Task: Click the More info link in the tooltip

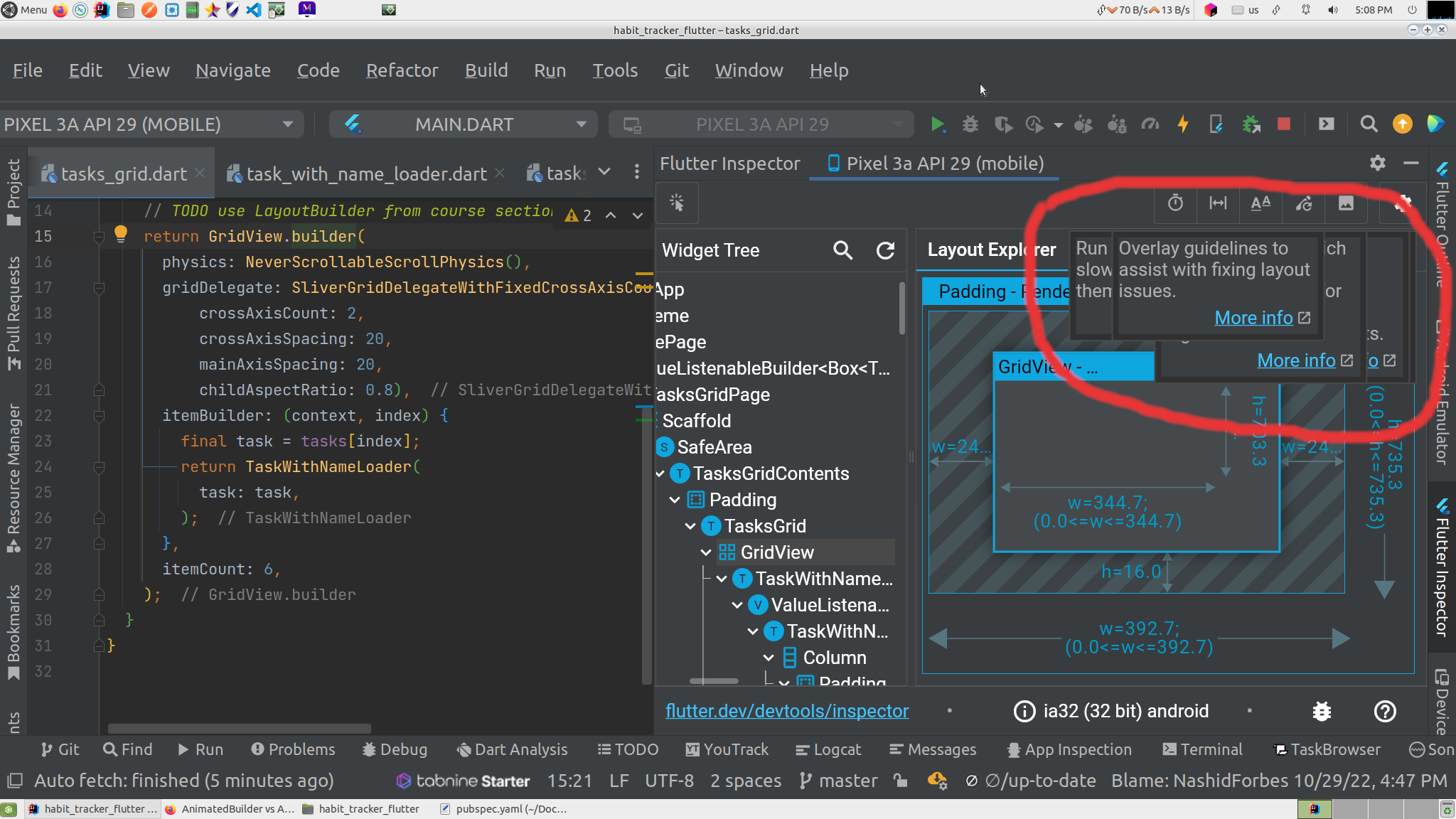Action: click(x=1253, y=318)
